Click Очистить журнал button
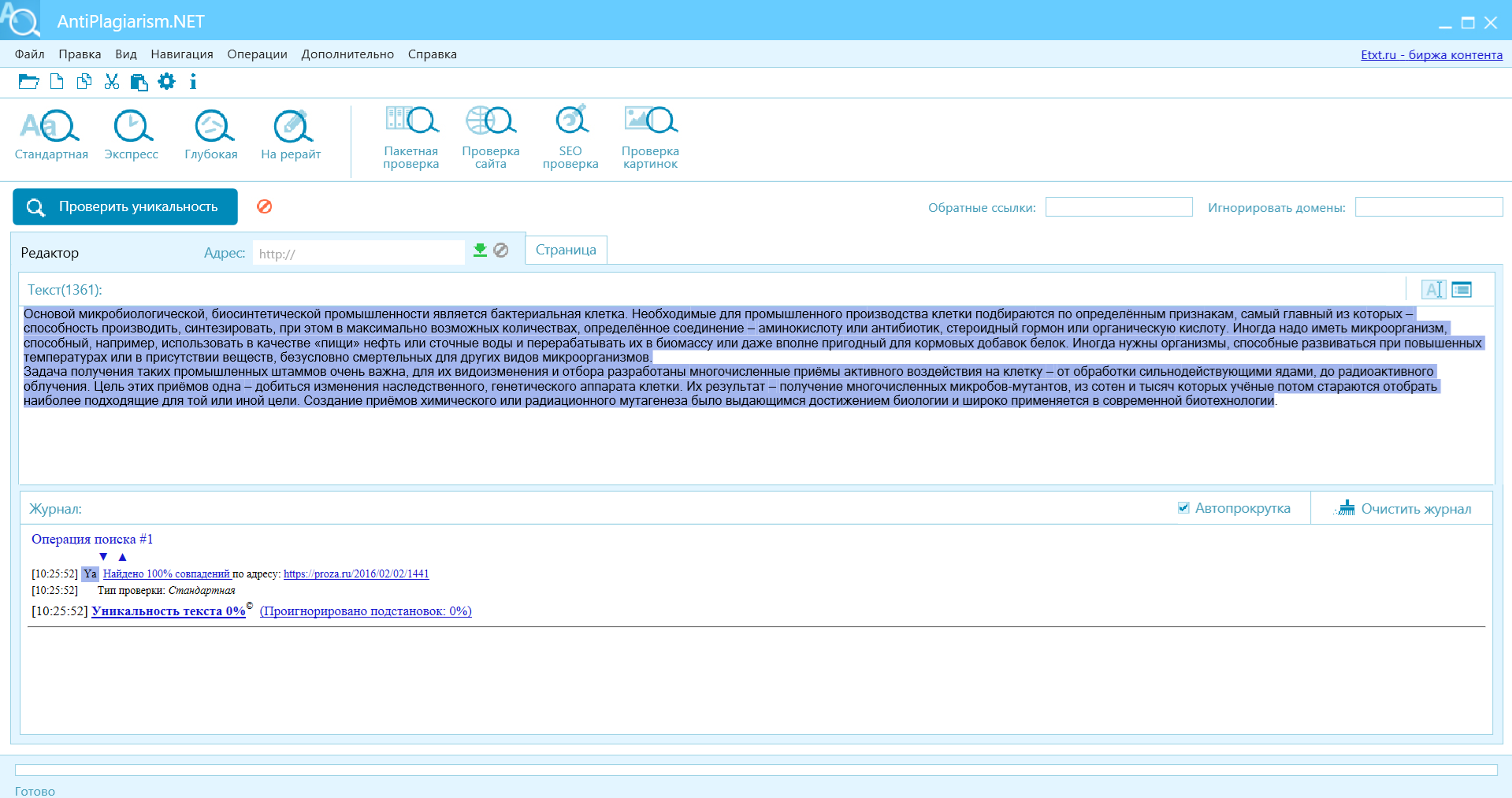This screenshot has width=1512, height=798. [1403, 508]
